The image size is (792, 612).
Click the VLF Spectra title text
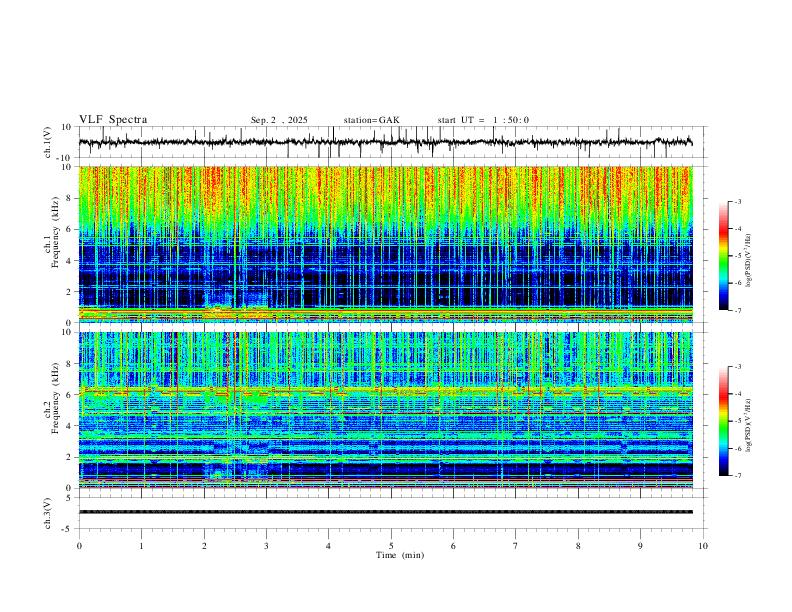tap(113, 120)
